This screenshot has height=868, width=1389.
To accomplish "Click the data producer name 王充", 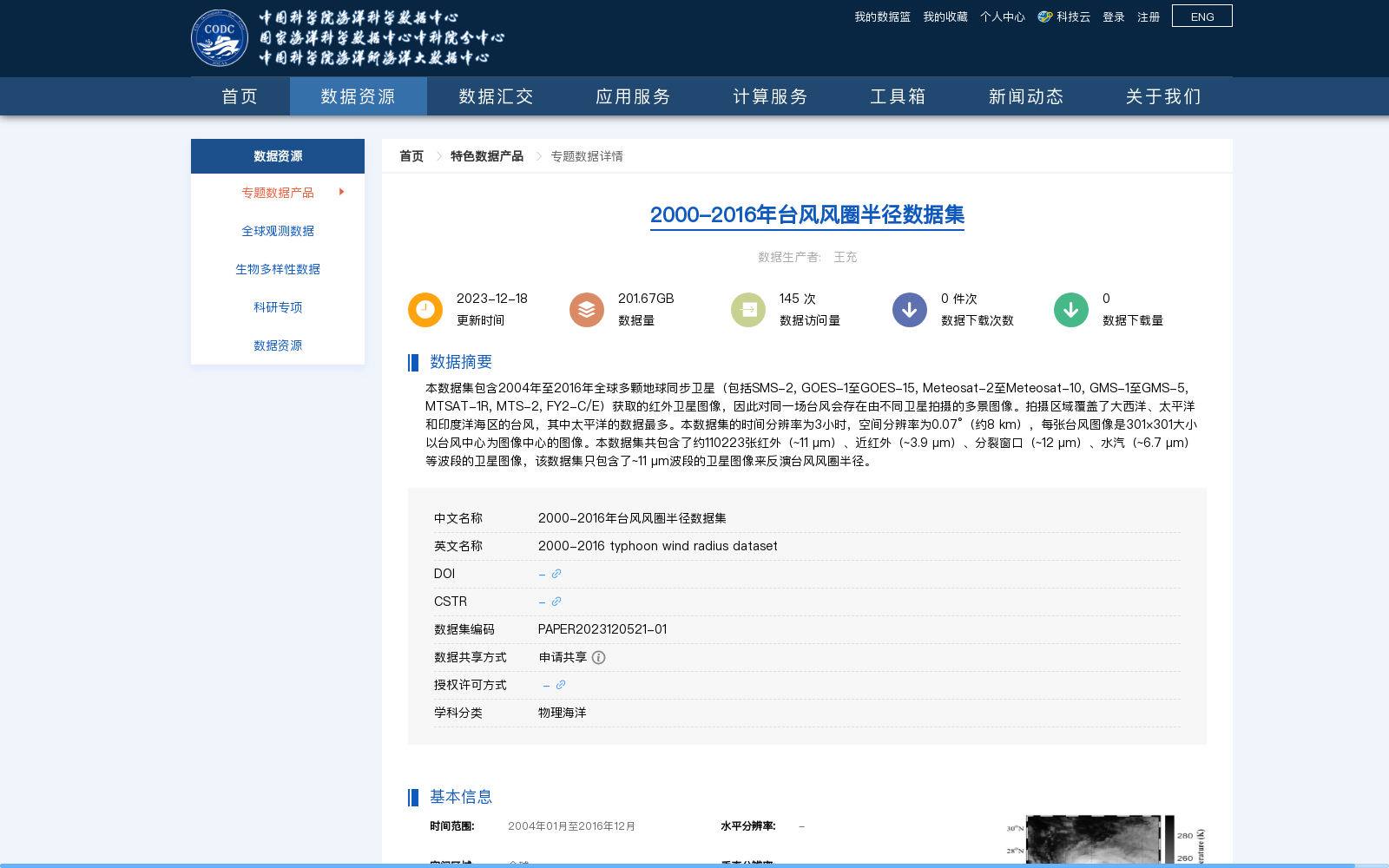I will tap(845, 257).
